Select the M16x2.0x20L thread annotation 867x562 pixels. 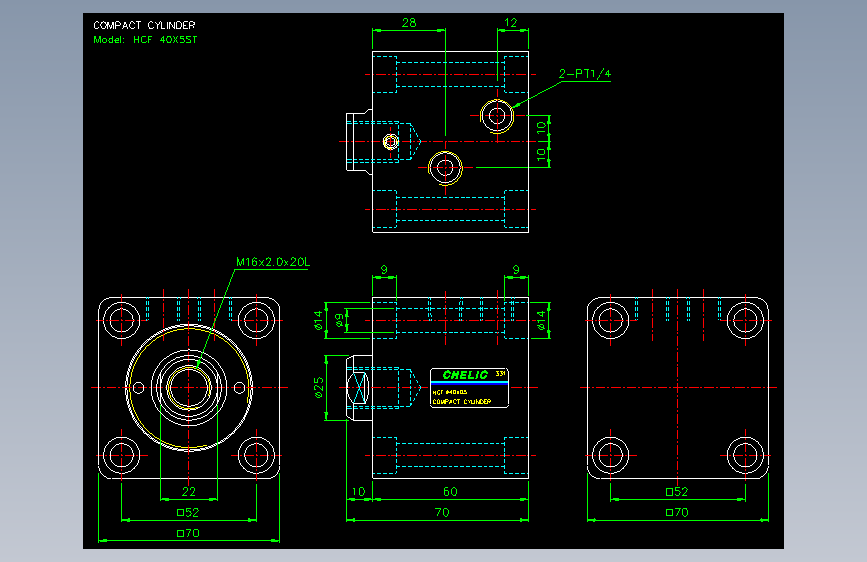coord(273,262)
